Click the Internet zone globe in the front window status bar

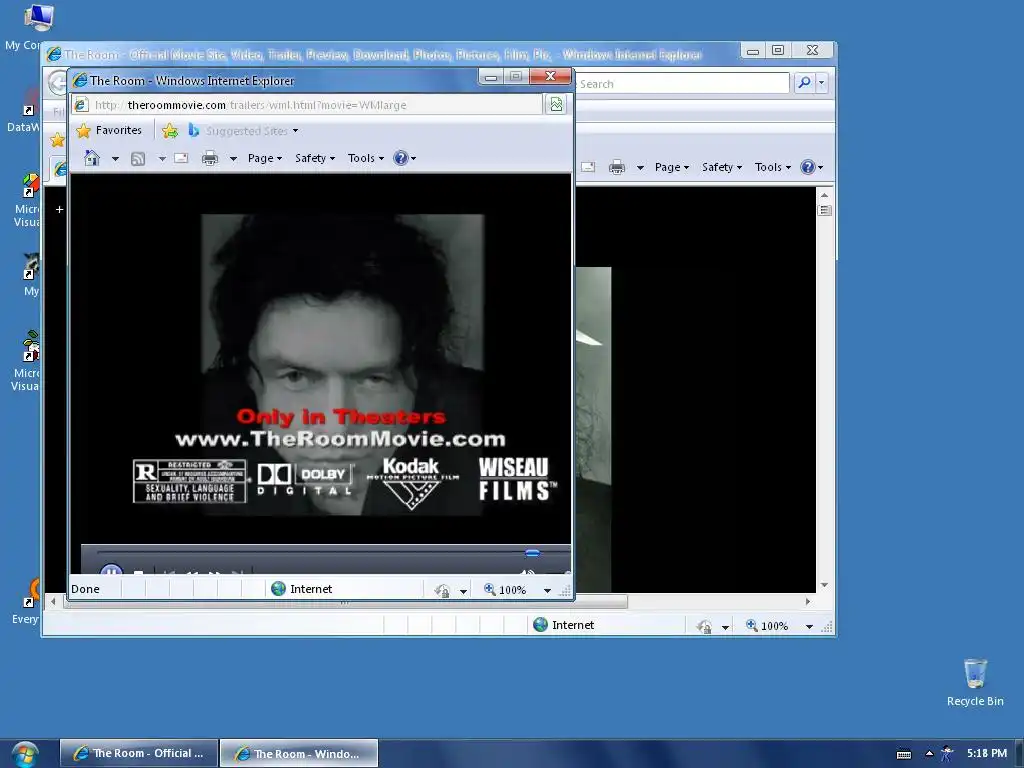pyautogui.click(x=279, y=588)
